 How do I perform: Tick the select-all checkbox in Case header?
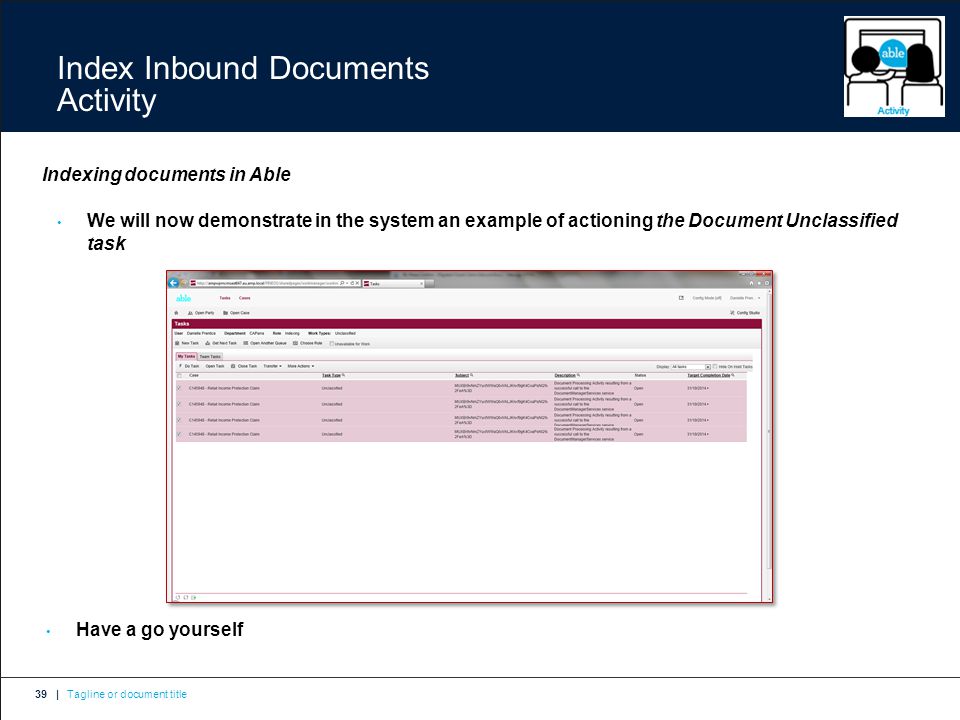179,375
